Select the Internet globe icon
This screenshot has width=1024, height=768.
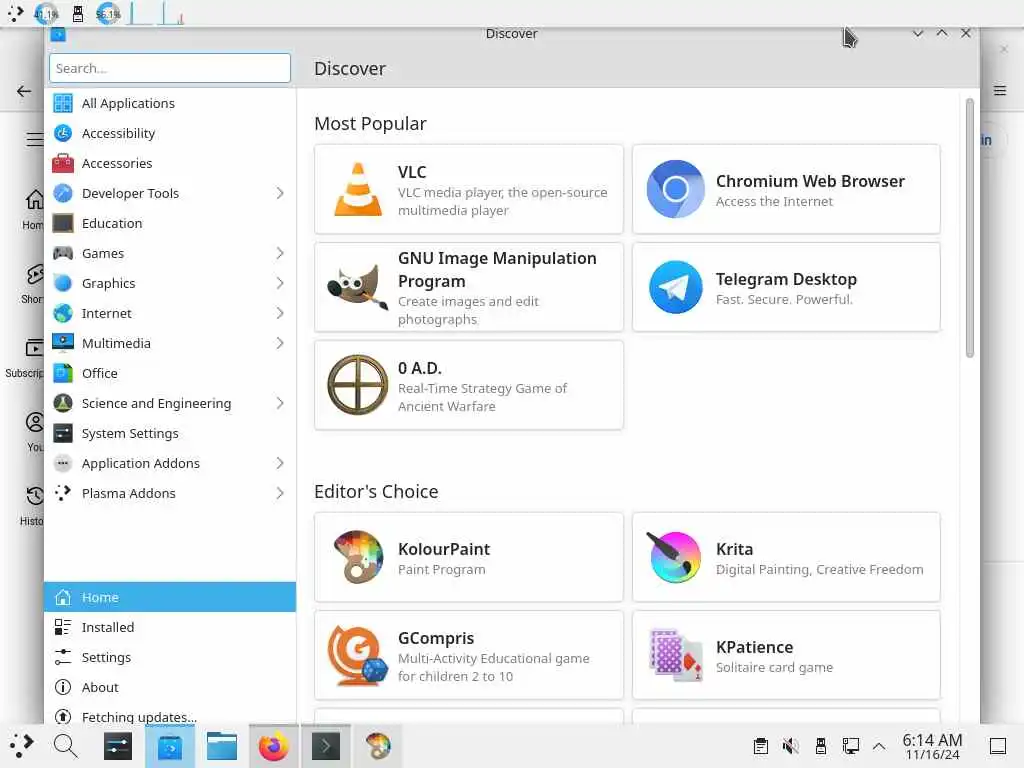point(63,313)
